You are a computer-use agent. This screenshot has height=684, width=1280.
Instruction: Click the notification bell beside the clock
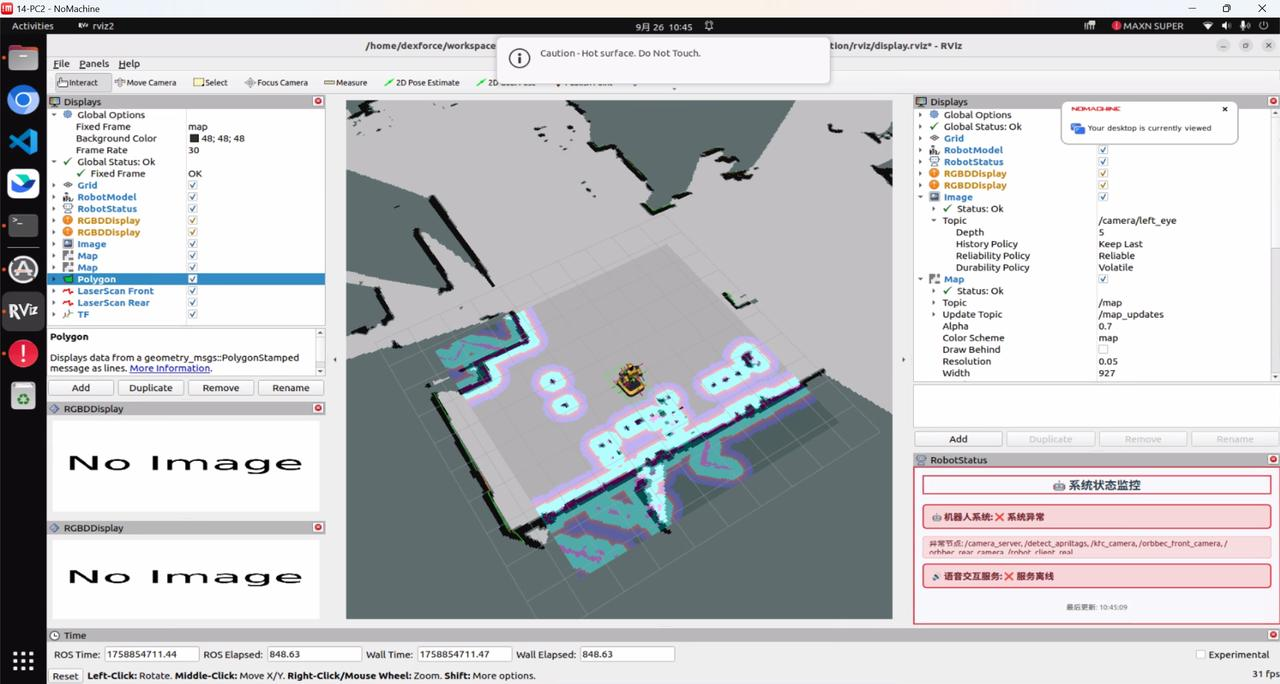click(x=709, y=26)
